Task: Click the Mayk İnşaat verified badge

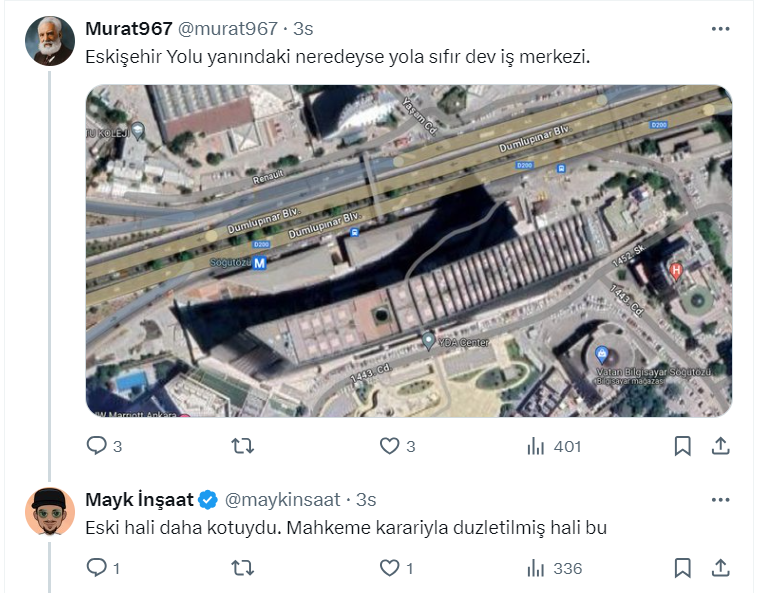Action: [208, 499]
